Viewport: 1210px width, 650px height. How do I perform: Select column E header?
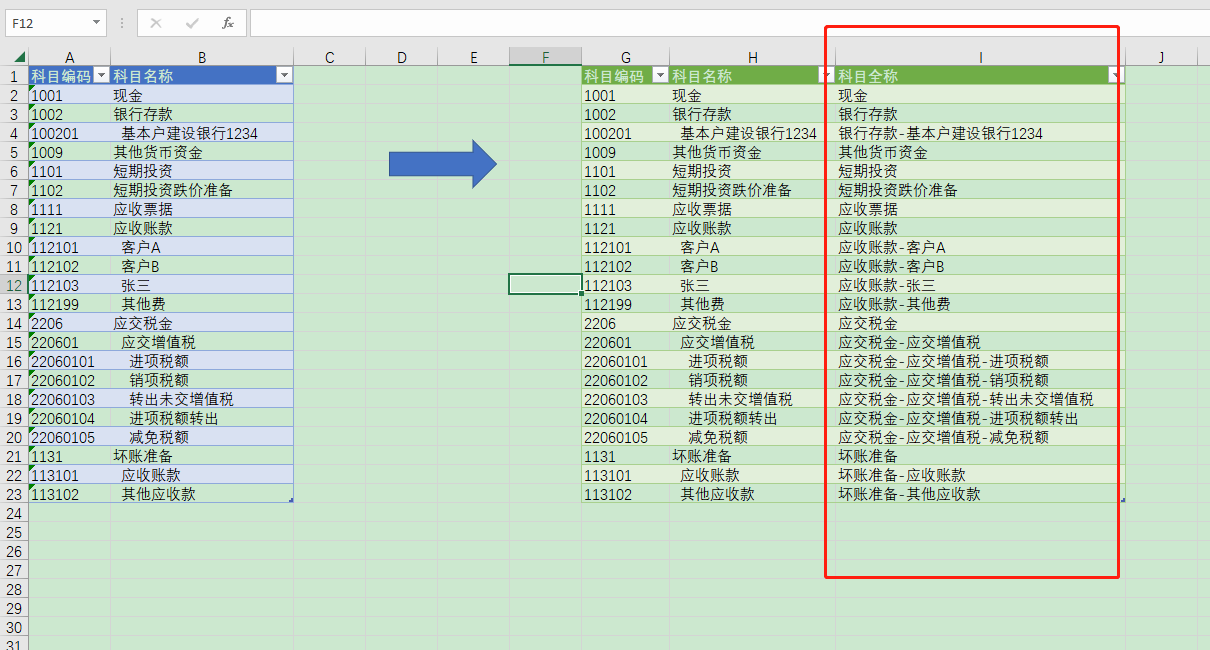473,58
